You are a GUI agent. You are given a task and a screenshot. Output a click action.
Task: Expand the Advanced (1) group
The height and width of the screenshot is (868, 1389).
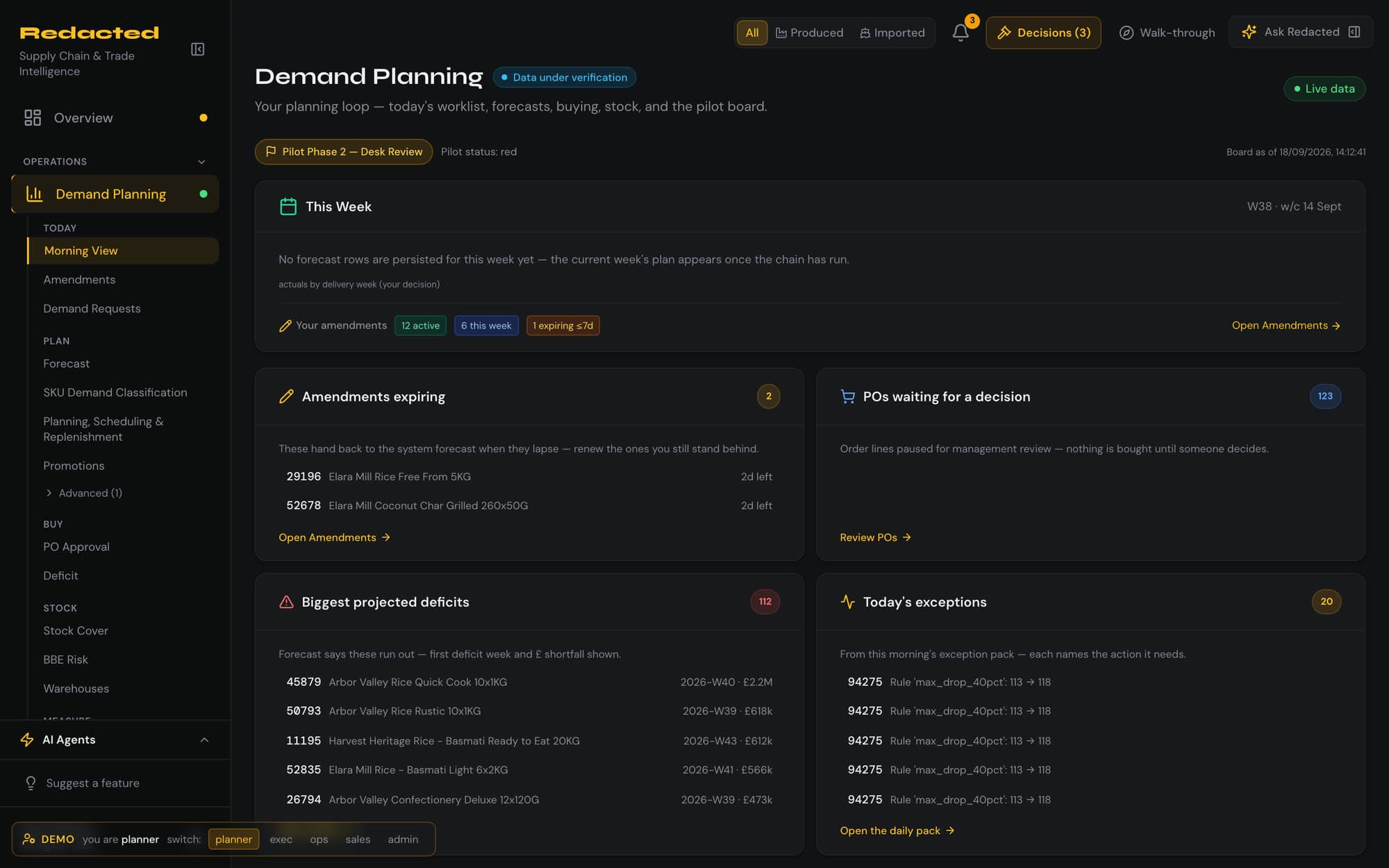(83, 493)
